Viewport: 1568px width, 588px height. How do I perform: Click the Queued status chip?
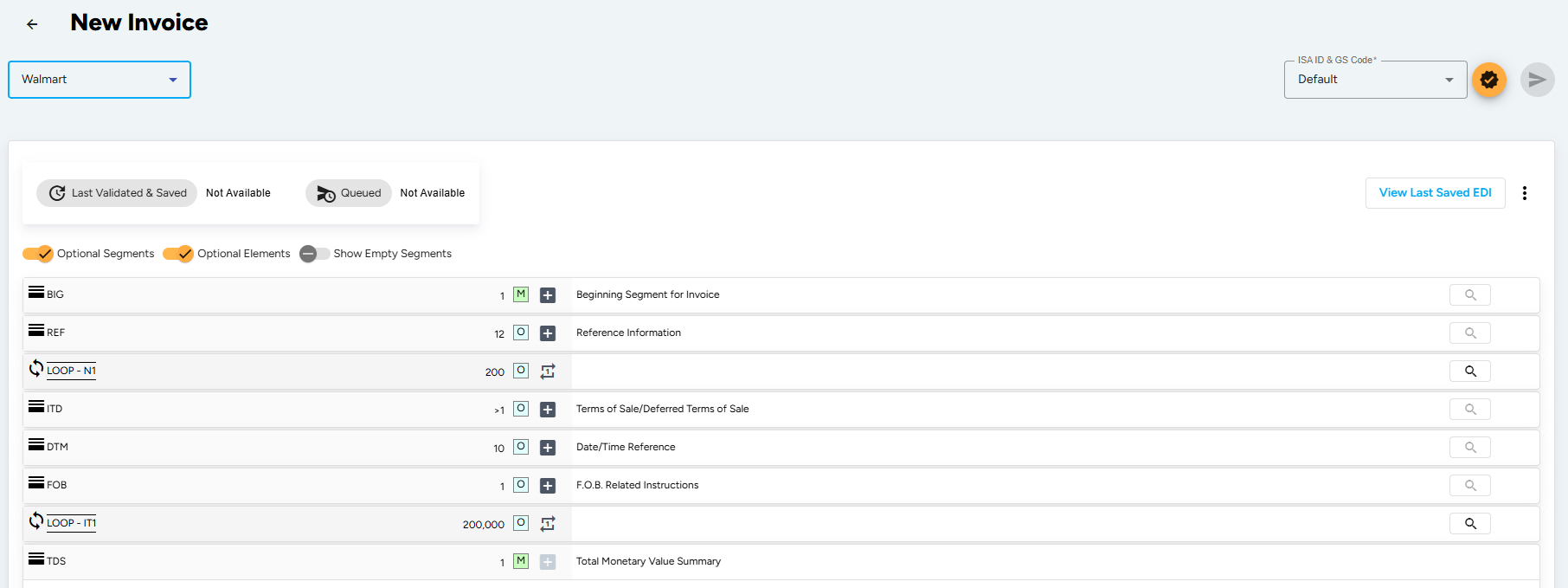pyautogui.click(x=349, y=193)
